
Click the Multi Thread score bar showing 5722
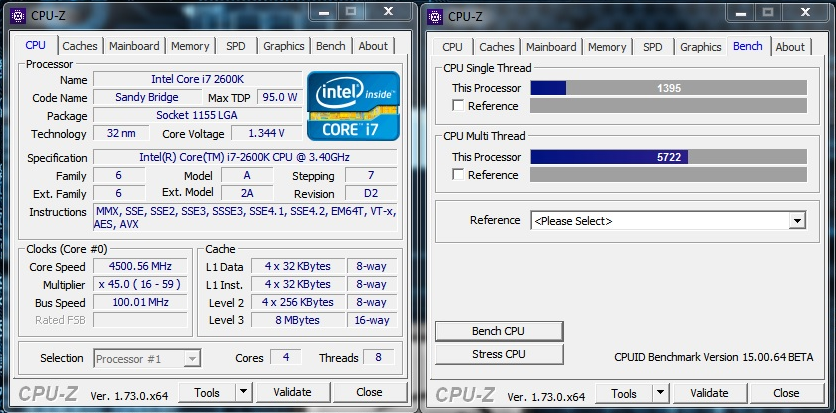(668, 157)
